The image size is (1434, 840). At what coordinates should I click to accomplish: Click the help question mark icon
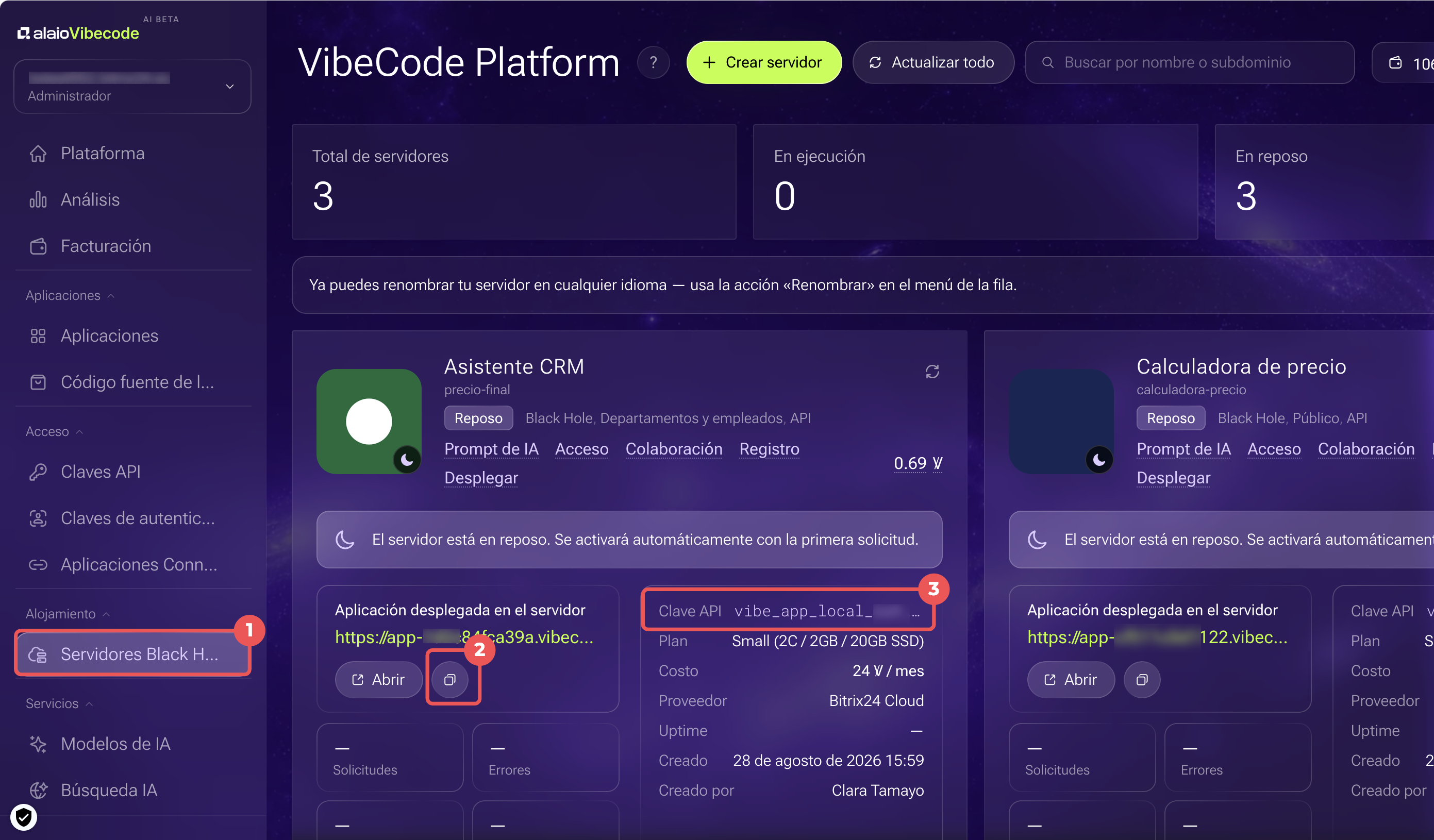point(653,62)
